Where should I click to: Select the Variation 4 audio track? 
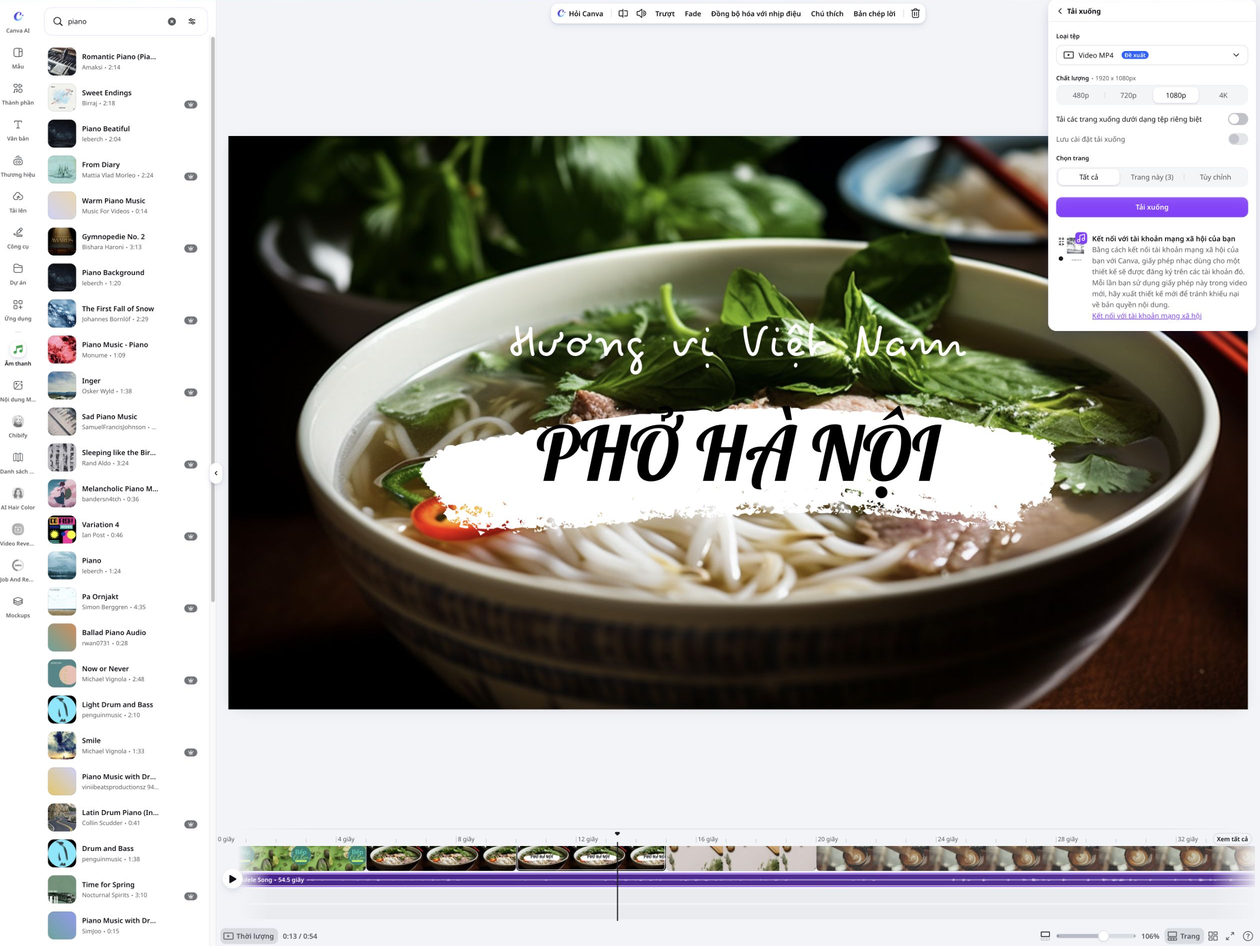click(x=123, y=529)
